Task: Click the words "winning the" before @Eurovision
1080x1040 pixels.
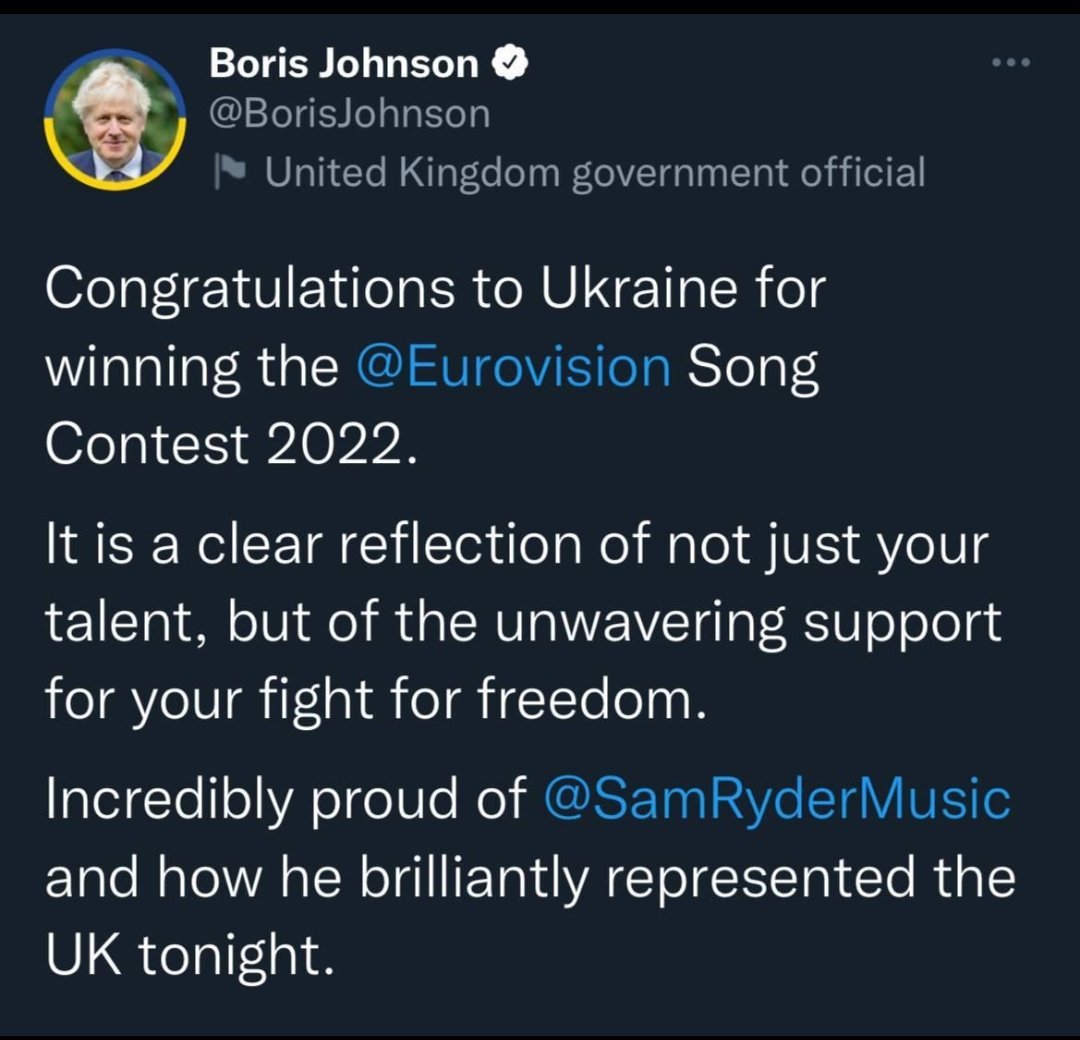Action: tap(192, 368)
